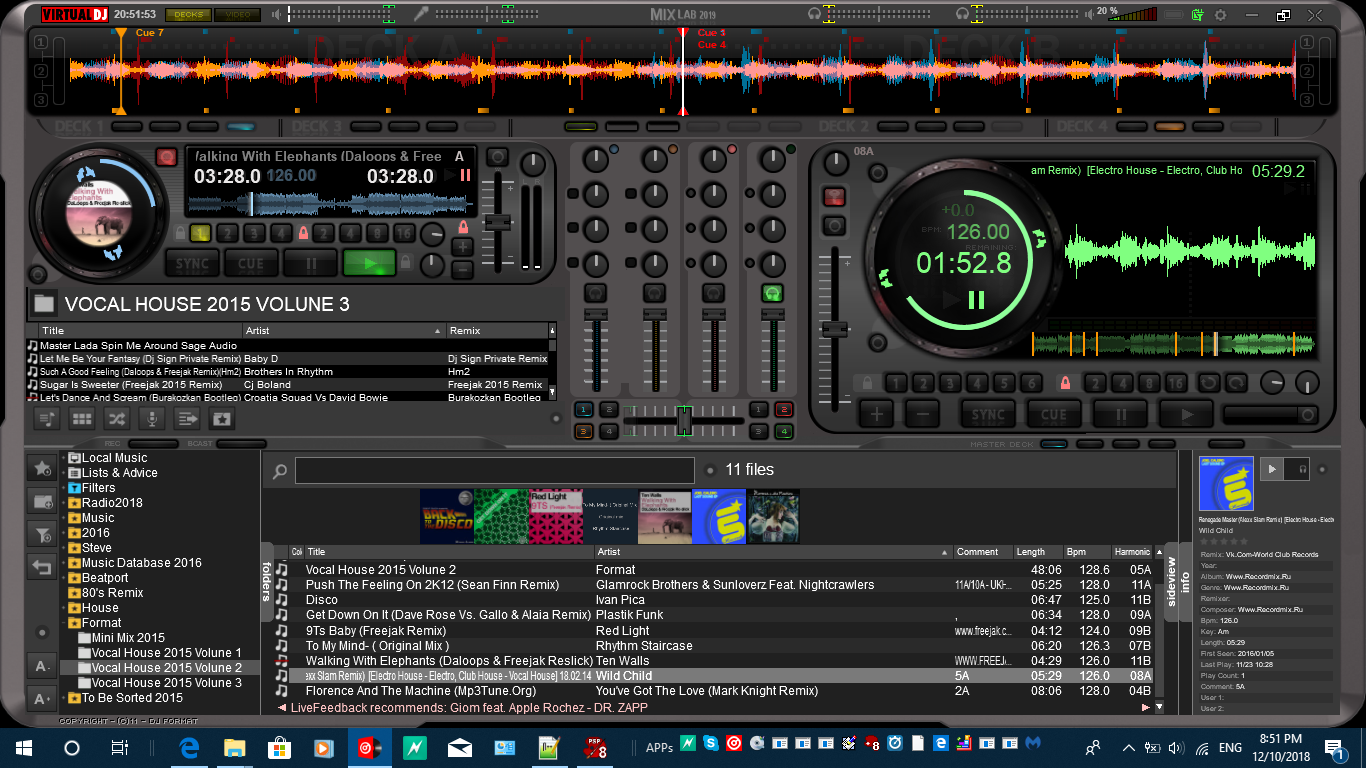Screen dimensions: 1366x768
Task: Click the red sampler icon on right deck
Action: (x=834, y=197)
